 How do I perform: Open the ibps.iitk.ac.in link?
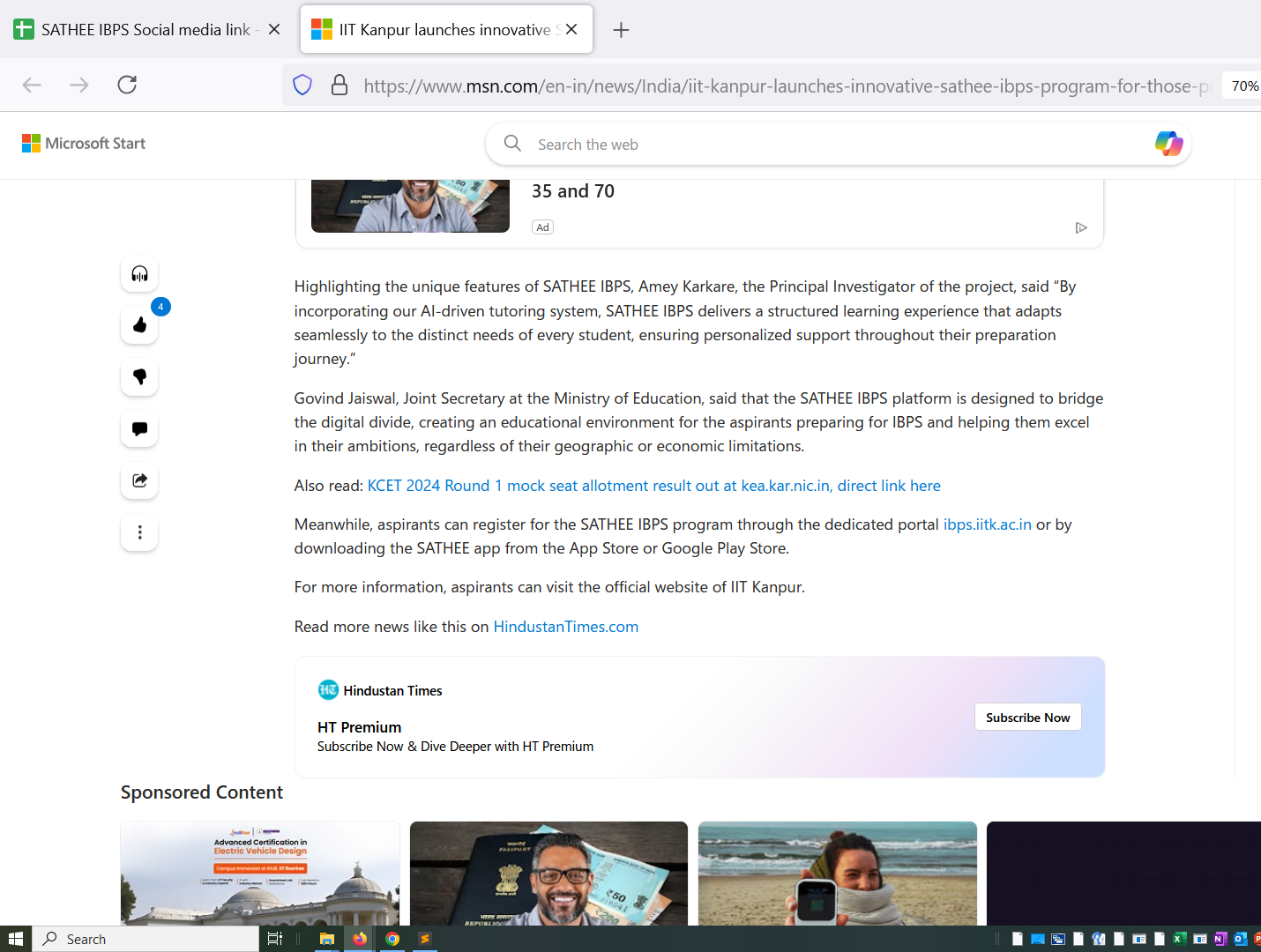[987, 524]
